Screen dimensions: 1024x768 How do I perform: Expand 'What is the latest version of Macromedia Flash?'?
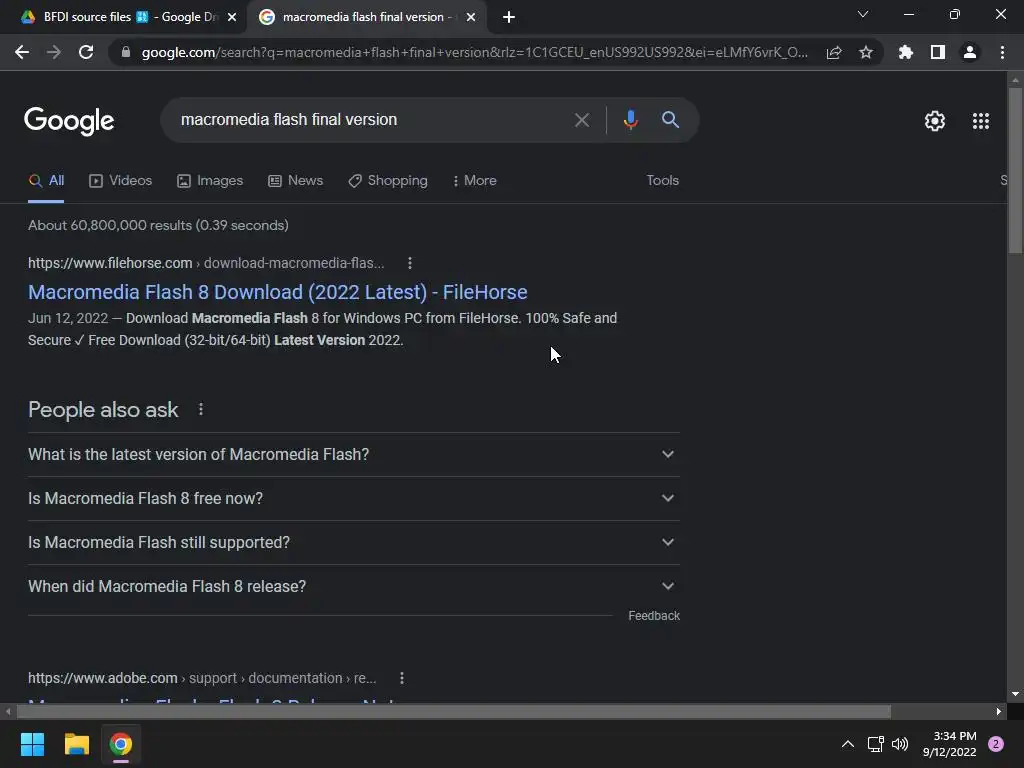[x=353, y=455]
